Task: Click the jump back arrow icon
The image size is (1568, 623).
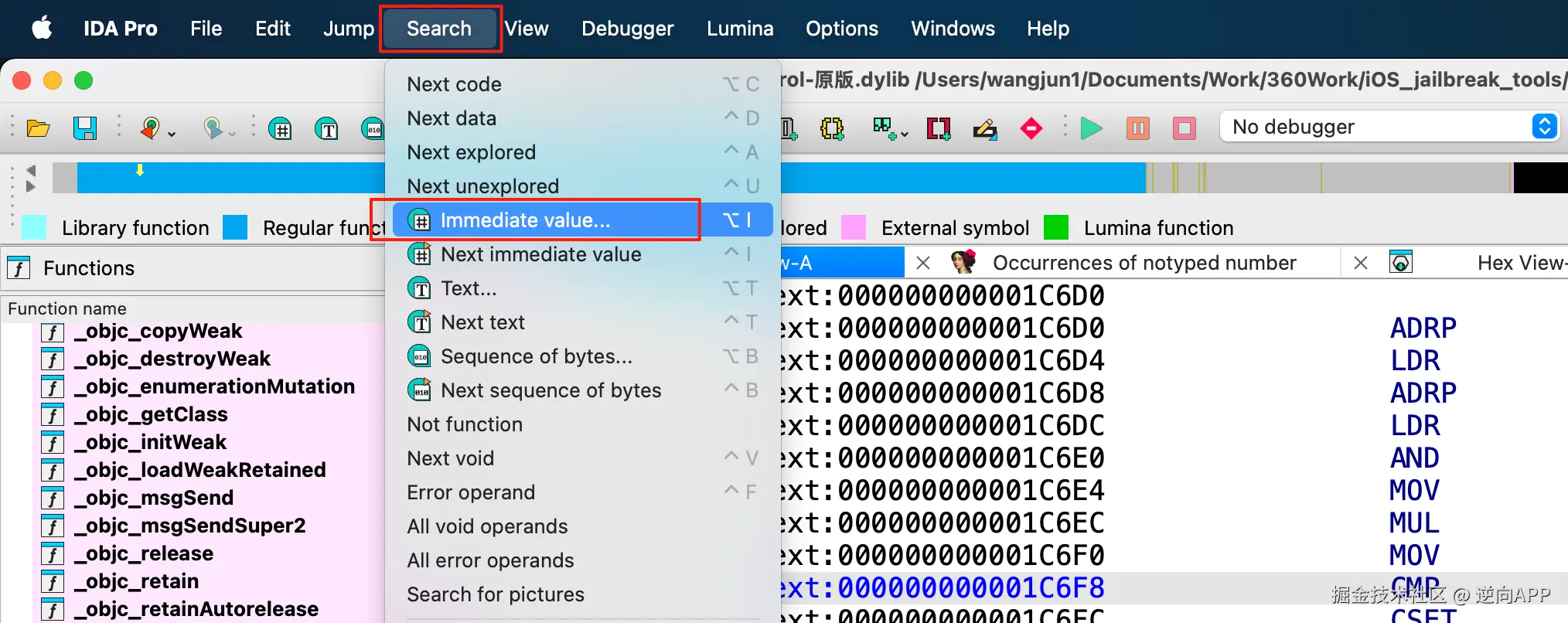Action: pyautogui.click(x=151, y=128)
